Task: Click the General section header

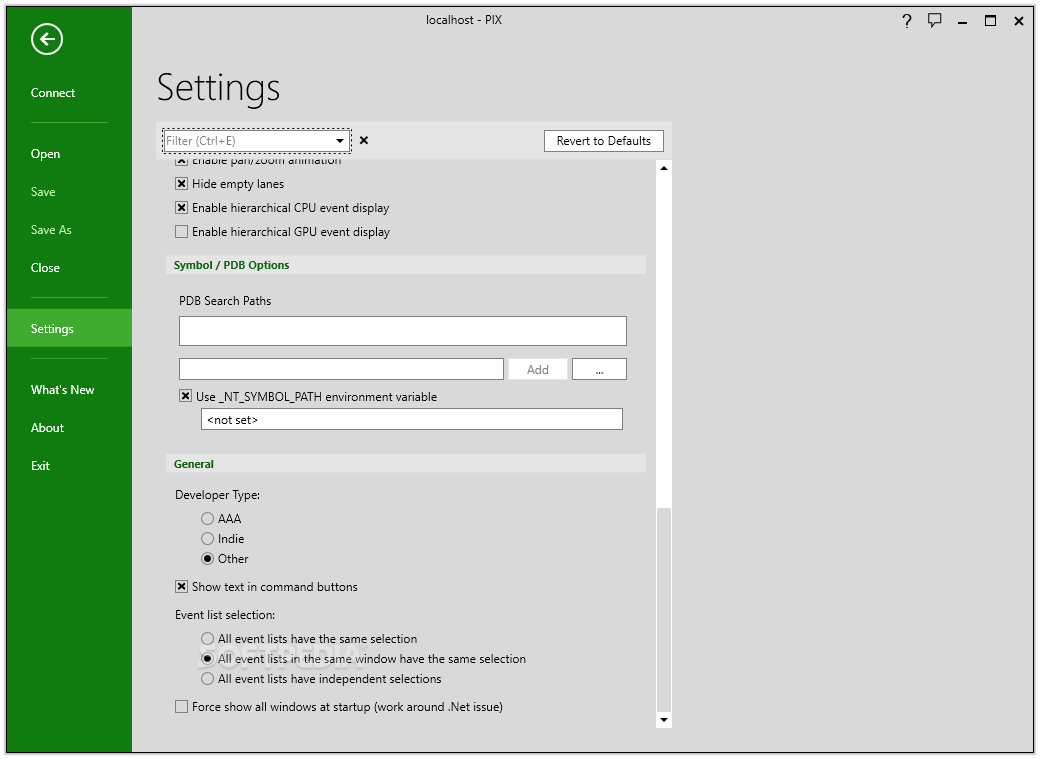Action: pyautogui.click(x=194, y=464)
